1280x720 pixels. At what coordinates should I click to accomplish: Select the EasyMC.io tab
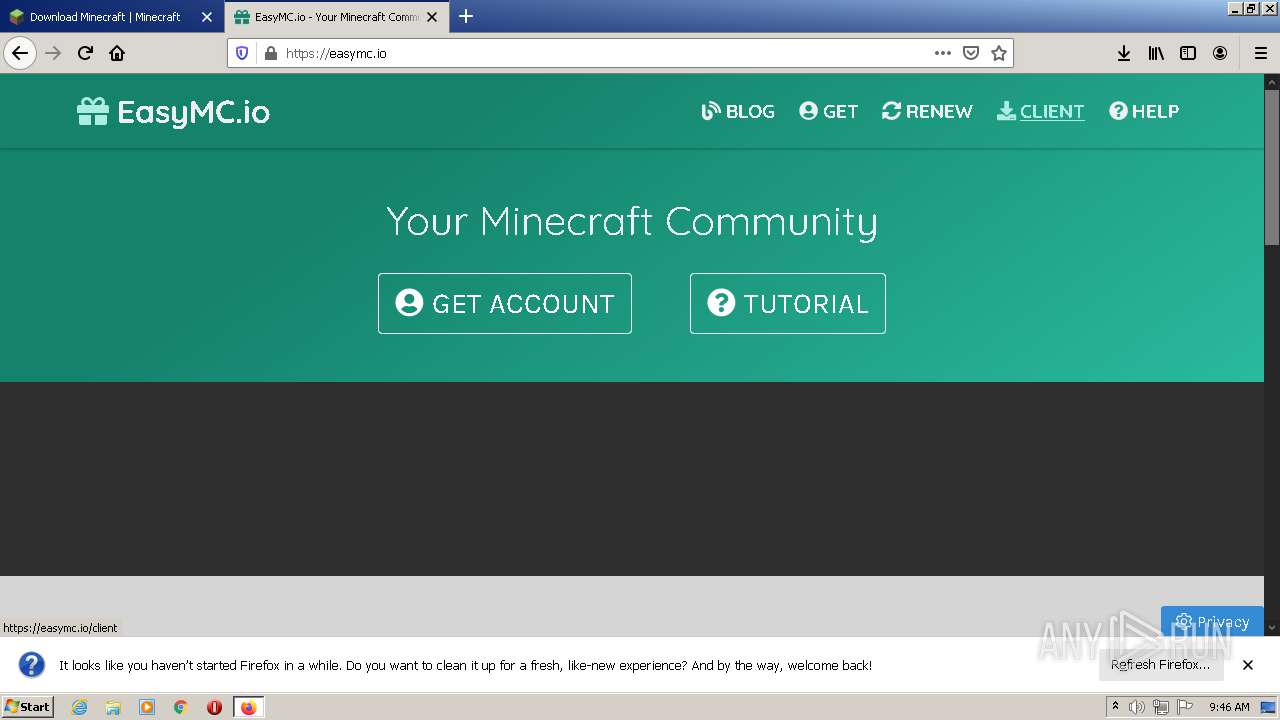click(x=337, y=17)
